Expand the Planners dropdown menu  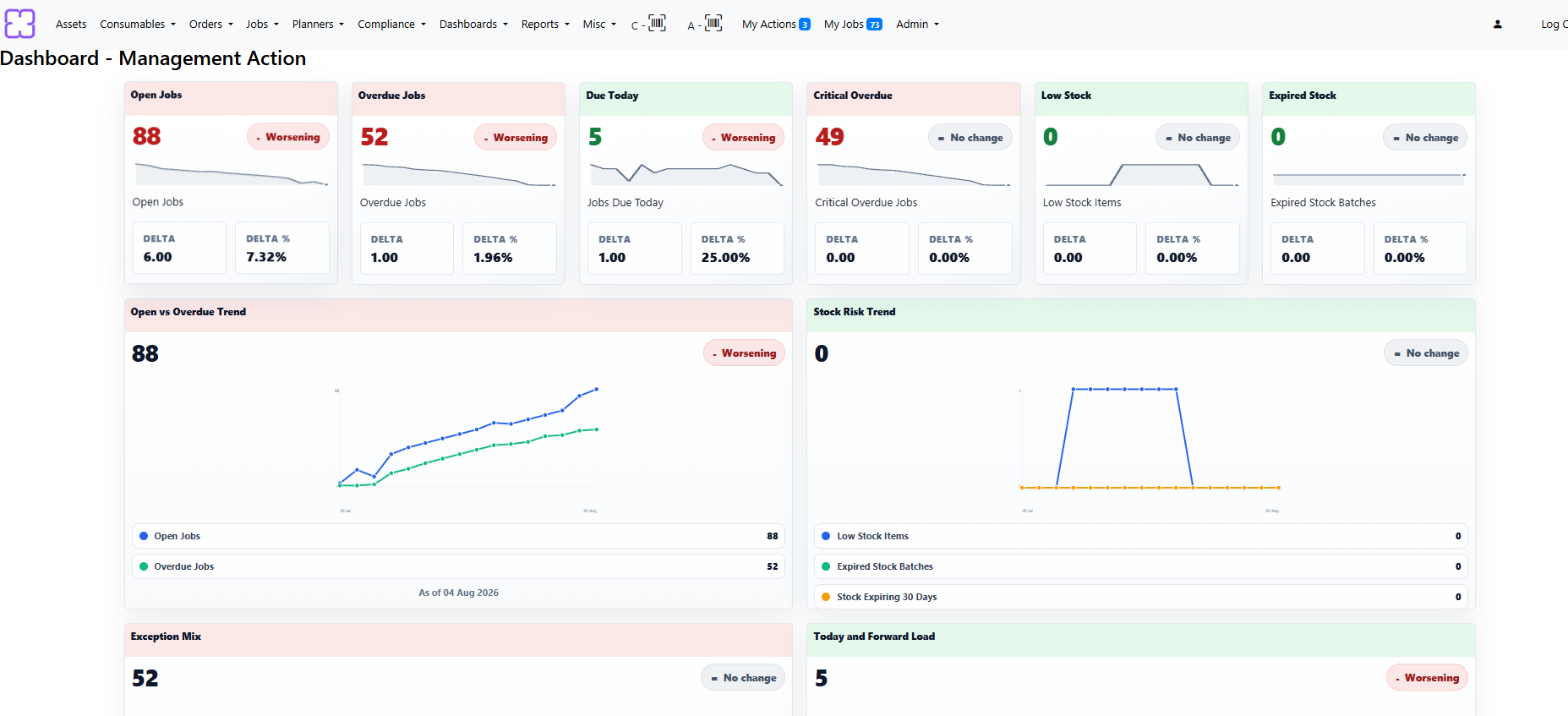click(318, 25)
